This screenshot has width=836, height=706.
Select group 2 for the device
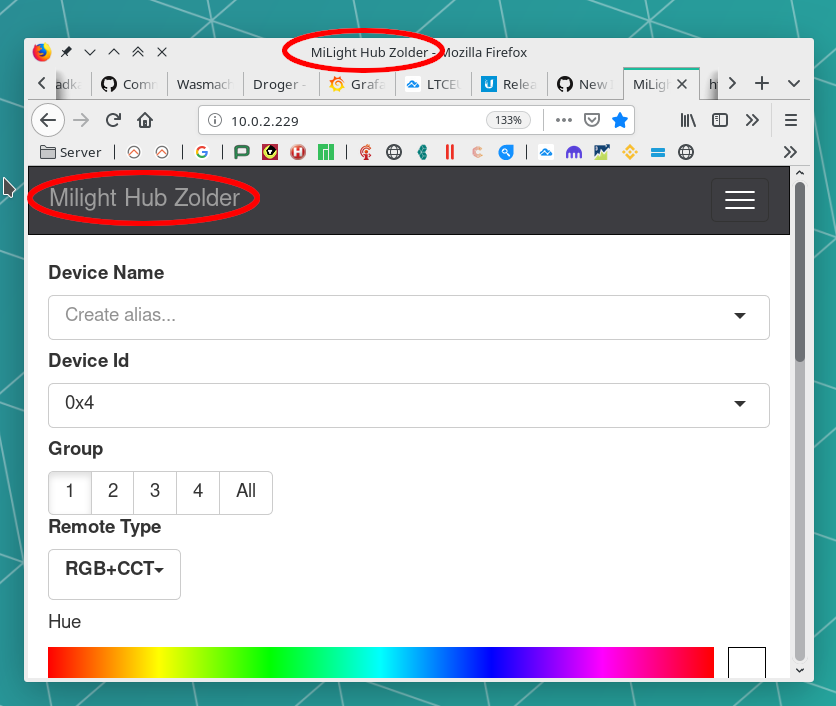tap(112, 492)
